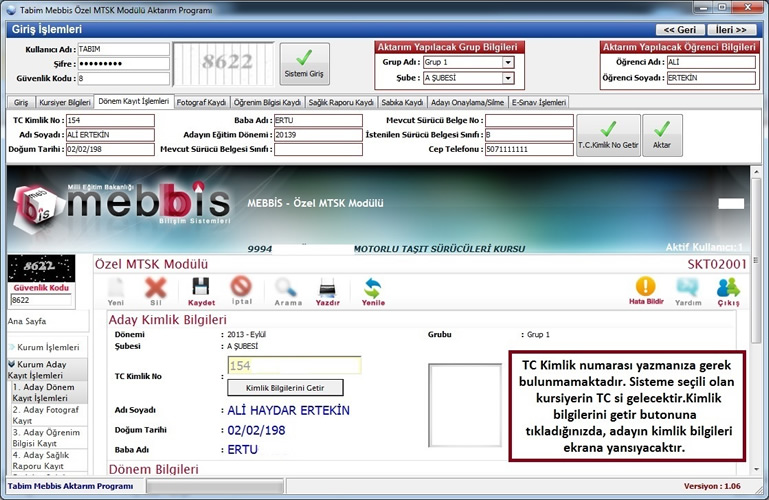Click the top Güvenlik Kodu field

(x=124, y=78)
